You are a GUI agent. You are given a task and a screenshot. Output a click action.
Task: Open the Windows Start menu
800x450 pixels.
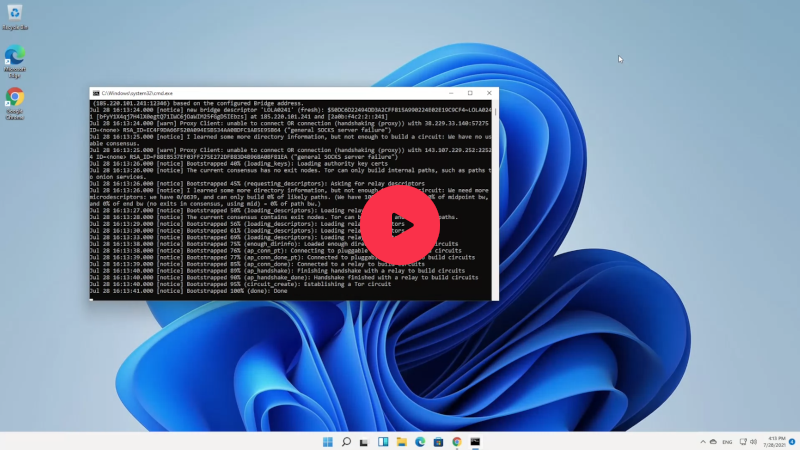click(327, 441)
